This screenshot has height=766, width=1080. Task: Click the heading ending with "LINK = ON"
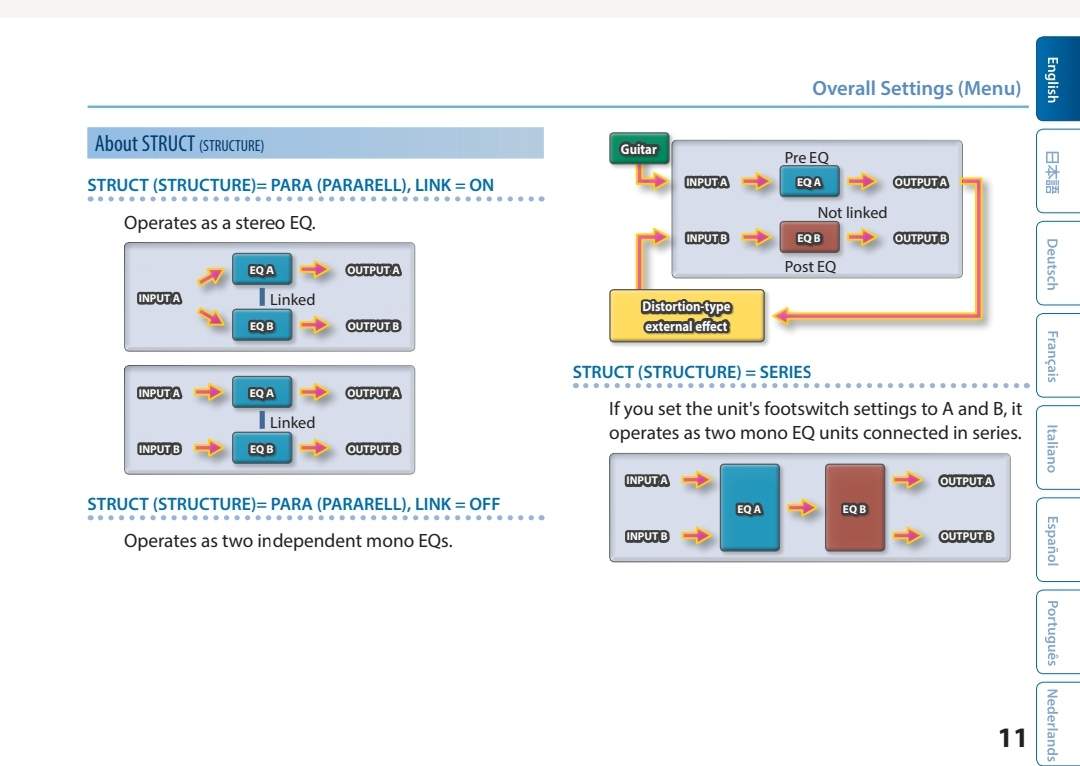click(290, 185)
